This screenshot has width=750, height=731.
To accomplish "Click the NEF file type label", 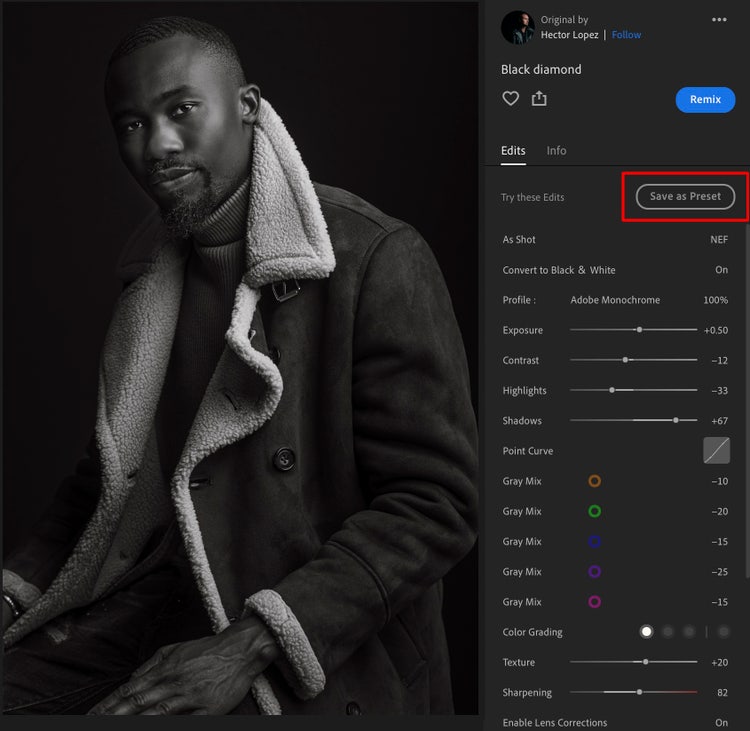I will pos(719,240).
